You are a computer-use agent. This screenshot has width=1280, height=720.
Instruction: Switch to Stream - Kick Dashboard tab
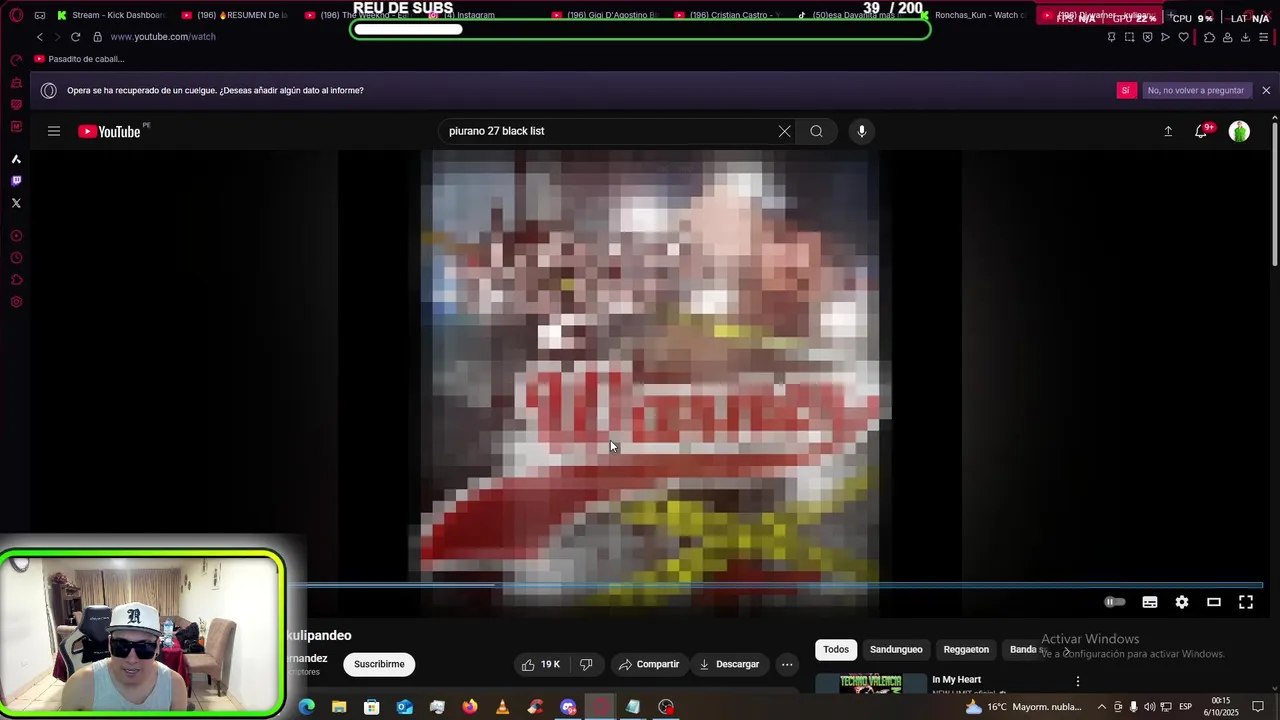tap(111, 15)
